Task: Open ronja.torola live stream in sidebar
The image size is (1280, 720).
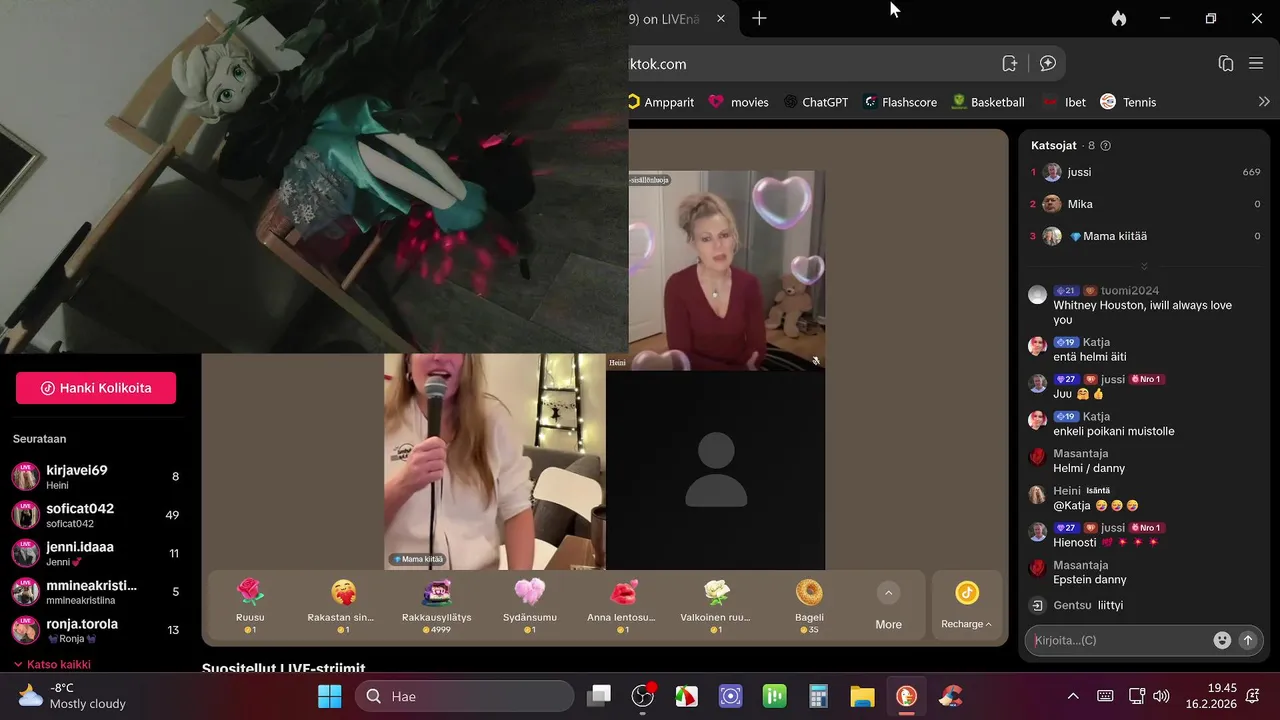Action: [x=96, y=630]
